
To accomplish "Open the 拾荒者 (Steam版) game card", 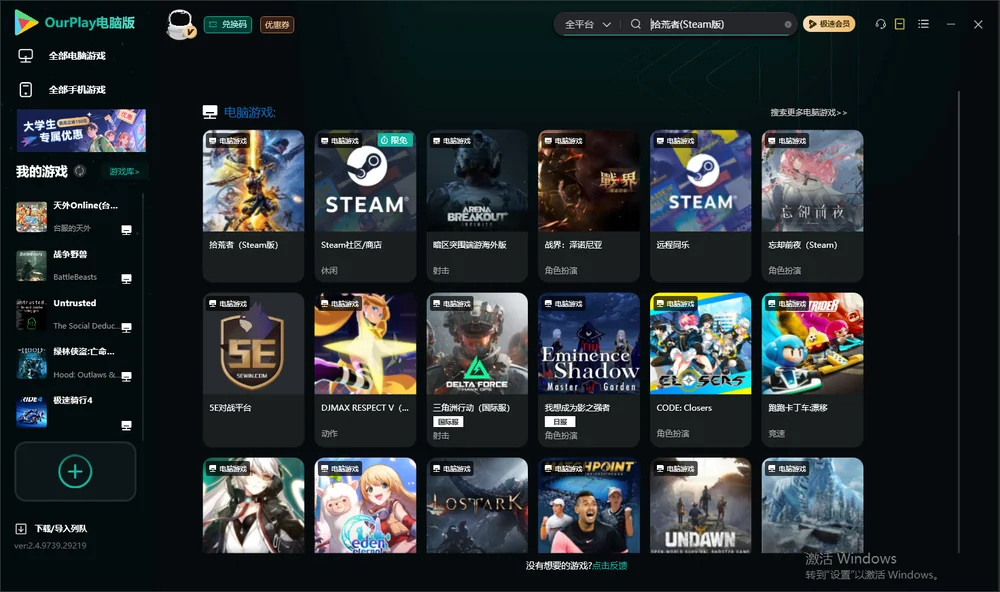I will 253,205.
